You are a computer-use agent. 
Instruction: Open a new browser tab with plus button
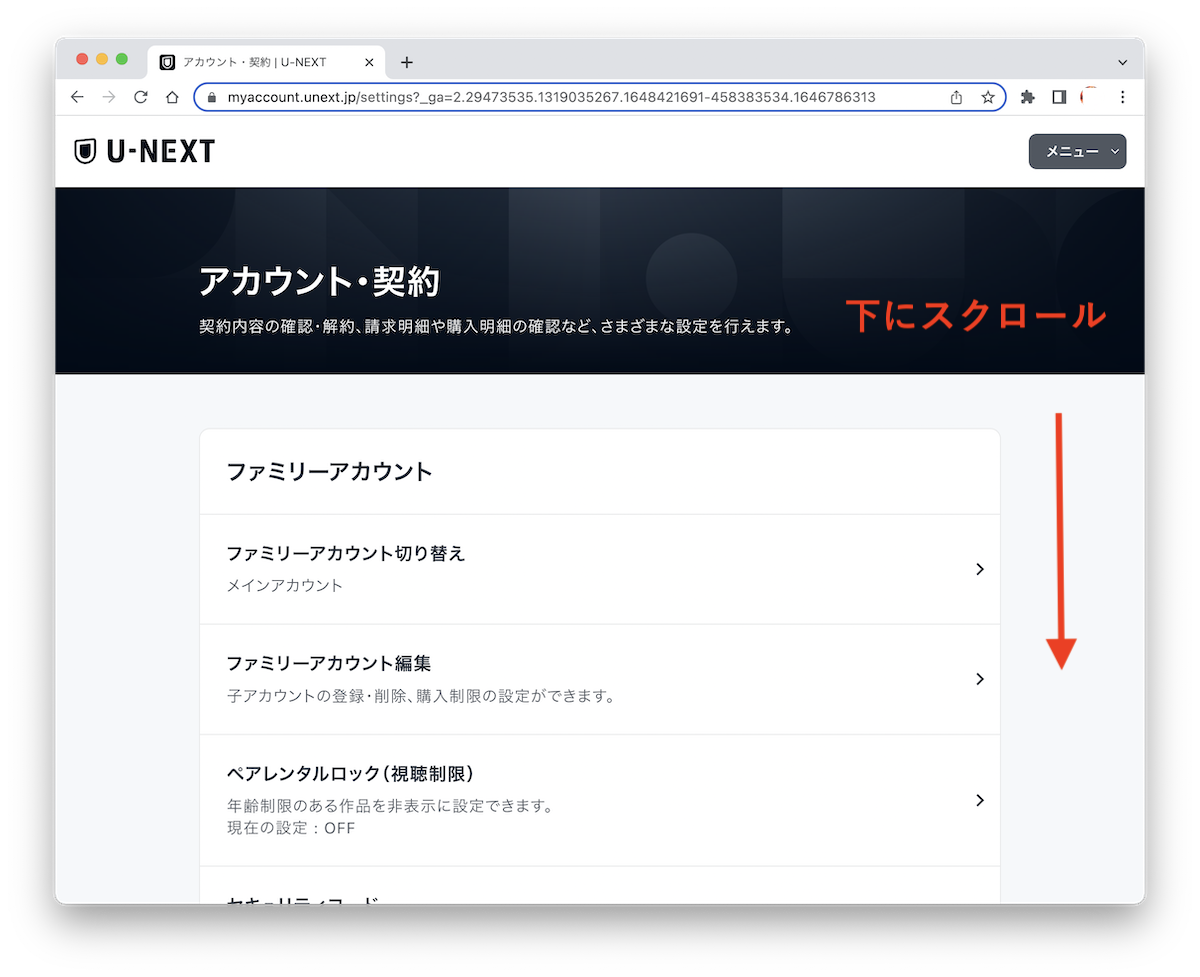[406, 61]
